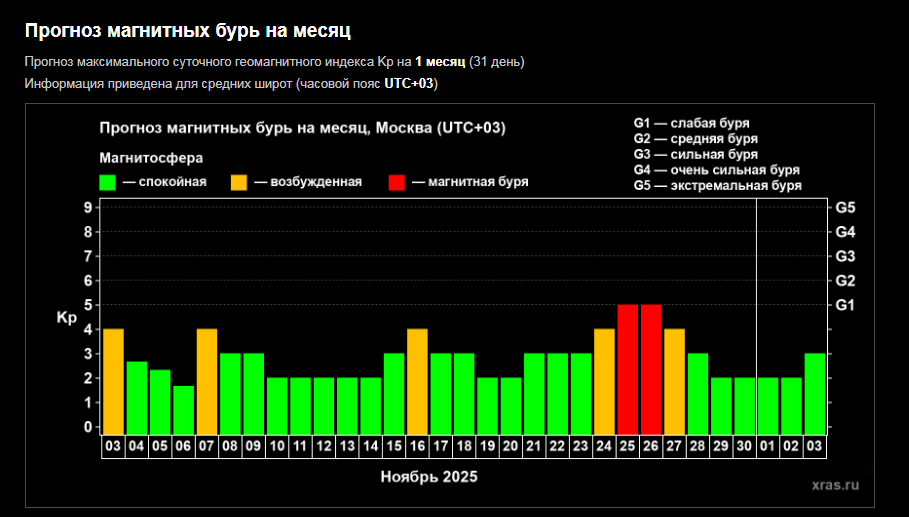Click the date label 21 on the axis
Viewport: 909px width, 517px height.
point(534,446)
